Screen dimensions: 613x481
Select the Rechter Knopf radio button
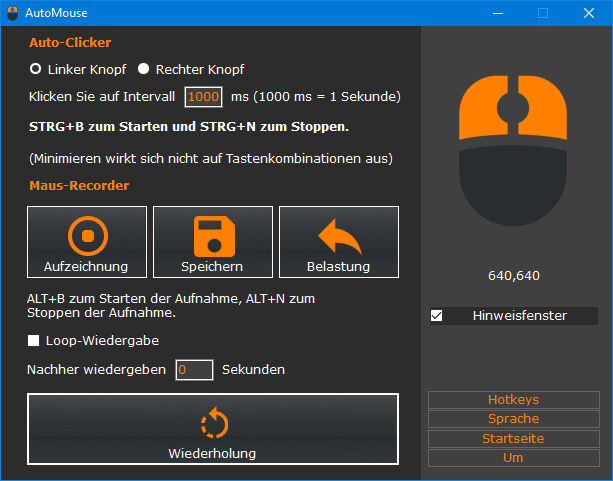tap(143, 69)
